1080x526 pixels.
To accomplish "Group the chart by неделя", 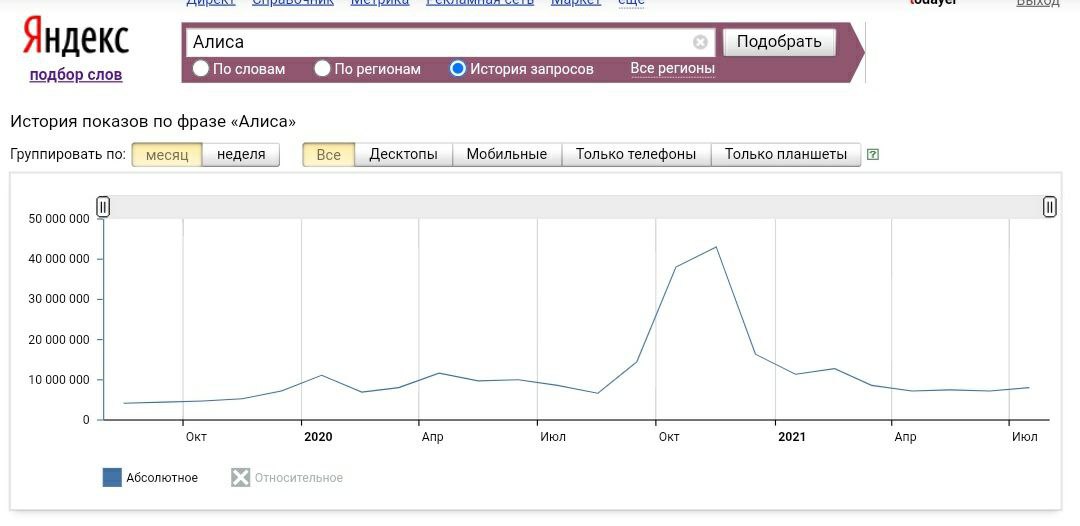I will point(241,155).
